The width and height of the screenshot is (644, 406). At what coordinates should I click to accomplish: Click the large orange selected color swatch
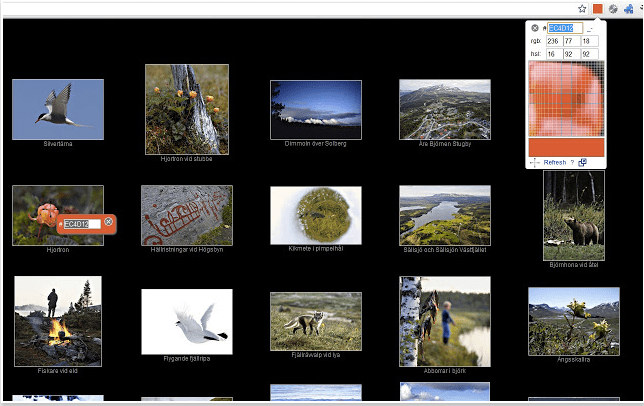coord(566,147)
